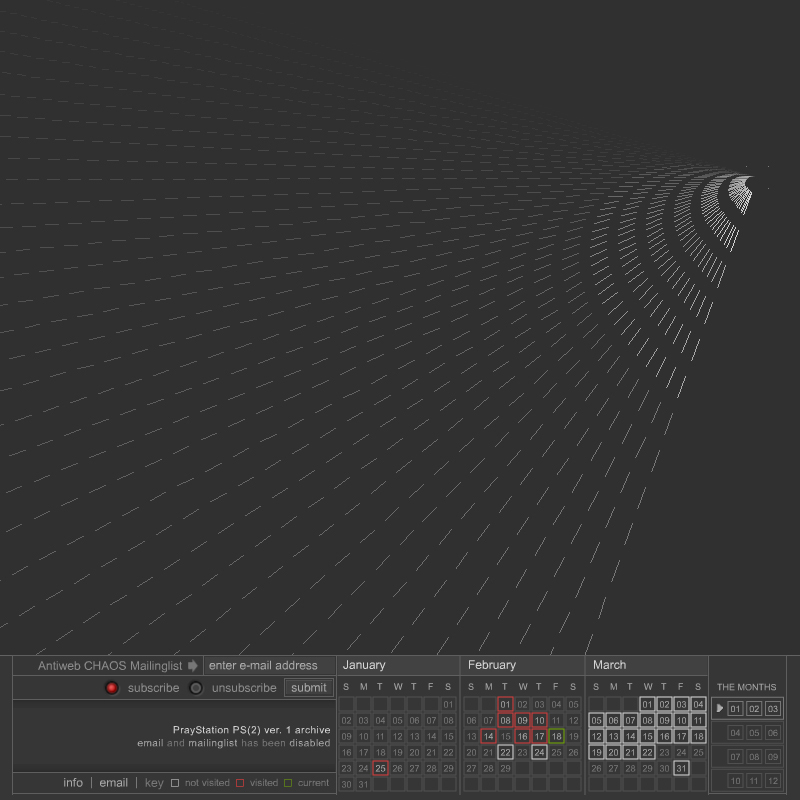This screenshot has height=800, width=800.
Task: Click the enter e-mail address field
Action: pyautogui.click(x=268, y=666)
